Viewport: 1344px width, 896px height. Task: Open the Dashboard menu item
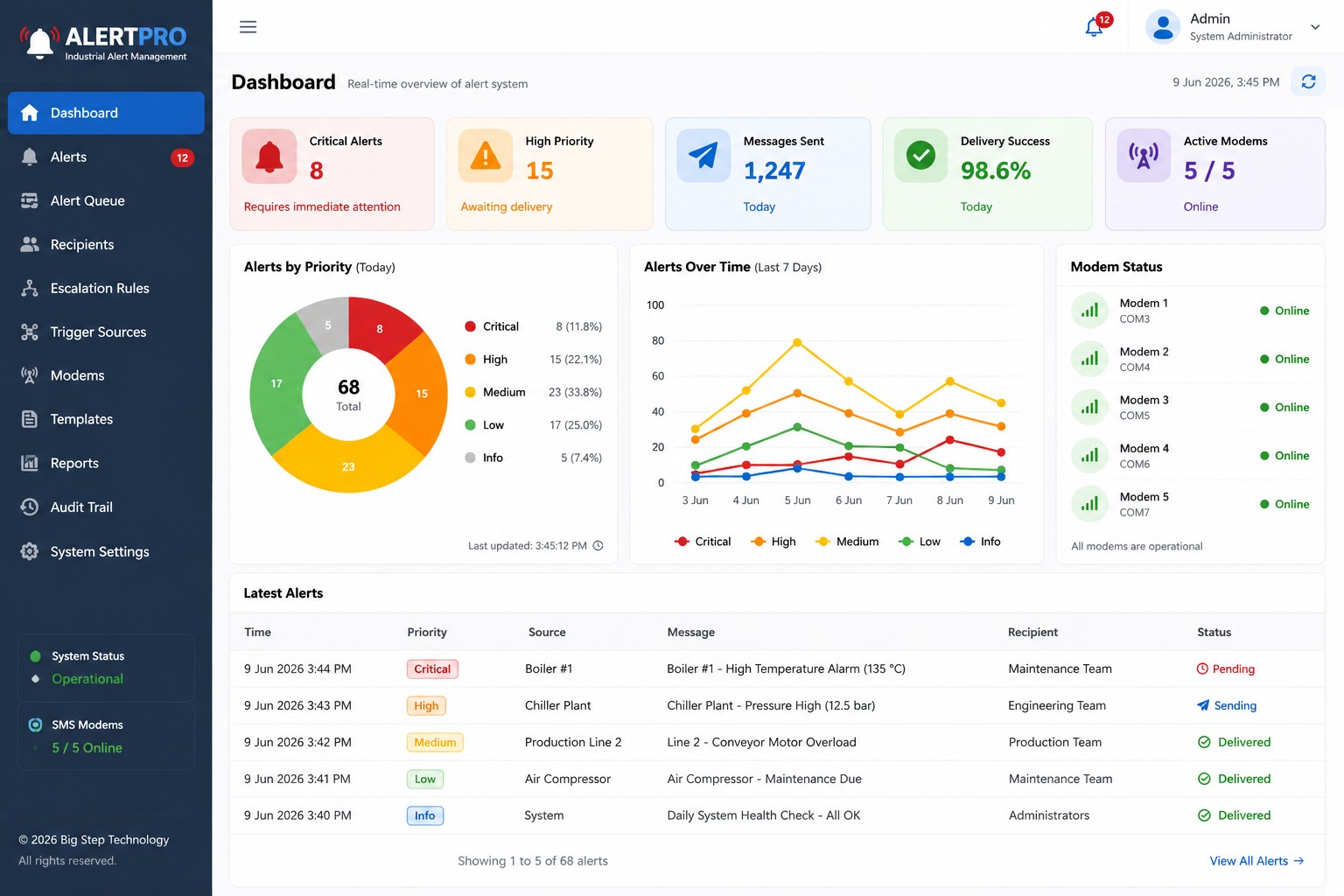point(106,113)
